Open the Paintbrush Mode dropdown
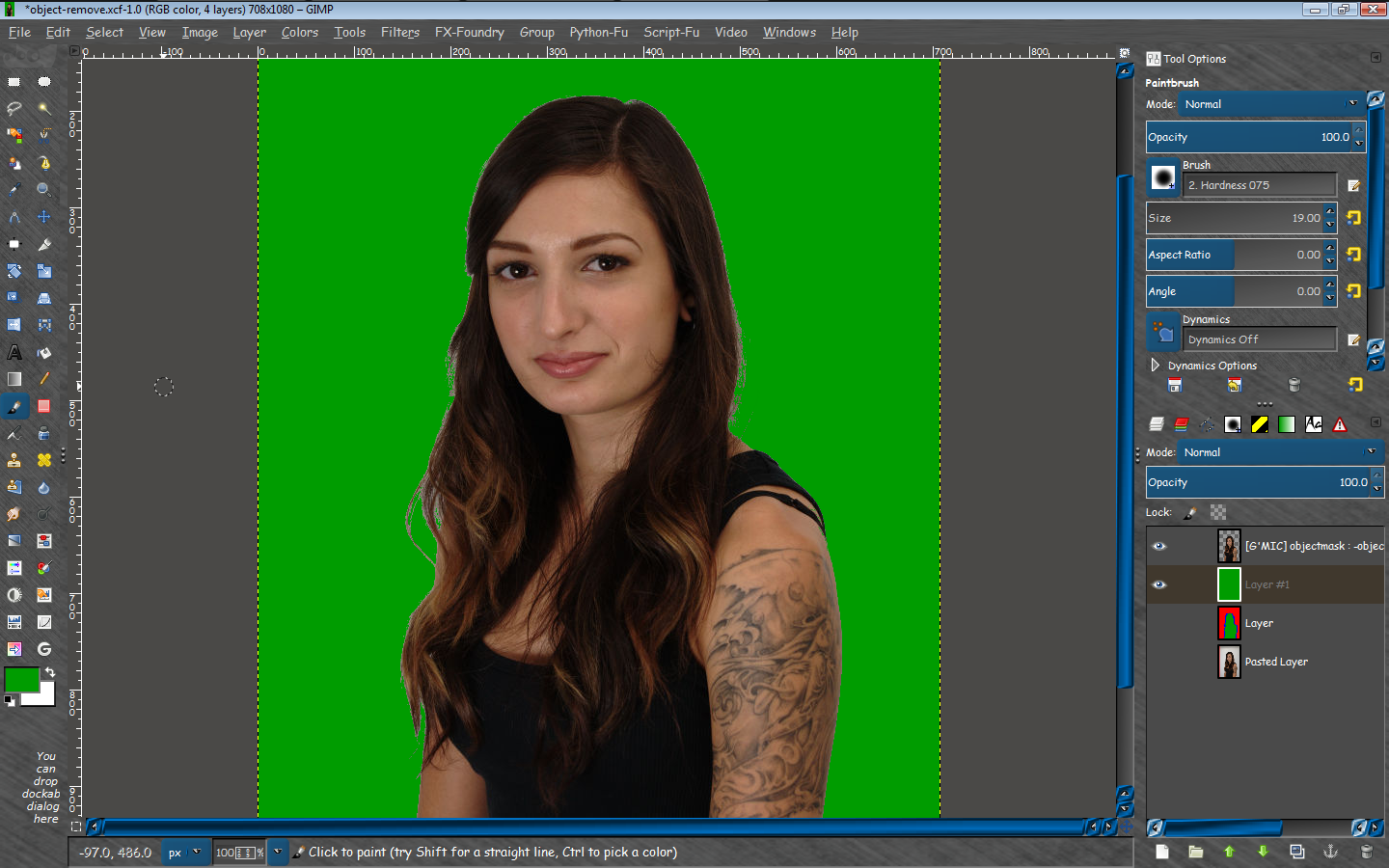The width and height of the screenshot is (1389, 868). point(1272,104)
